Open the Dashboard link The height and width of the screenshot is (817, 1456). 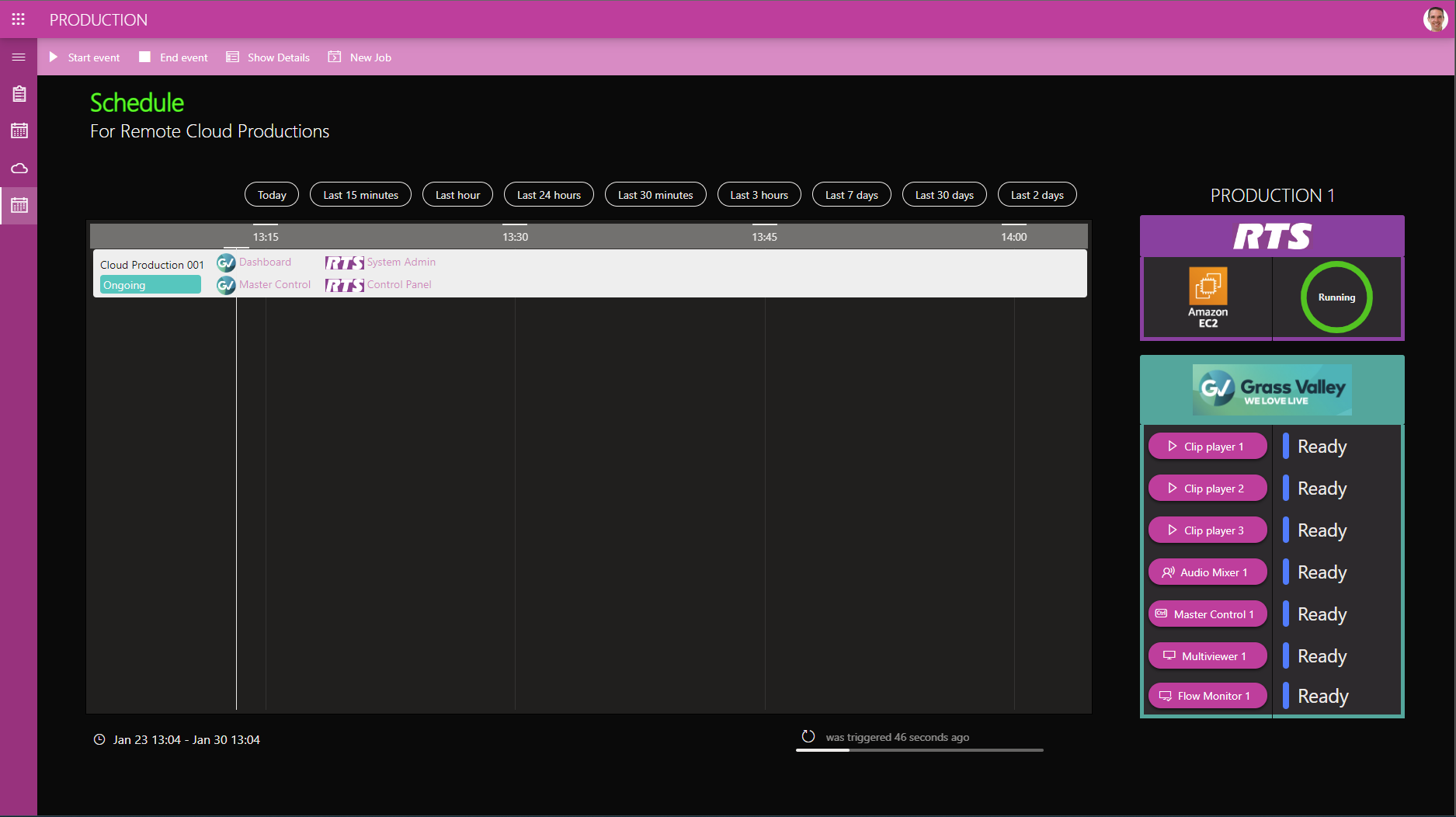point(265,262)
